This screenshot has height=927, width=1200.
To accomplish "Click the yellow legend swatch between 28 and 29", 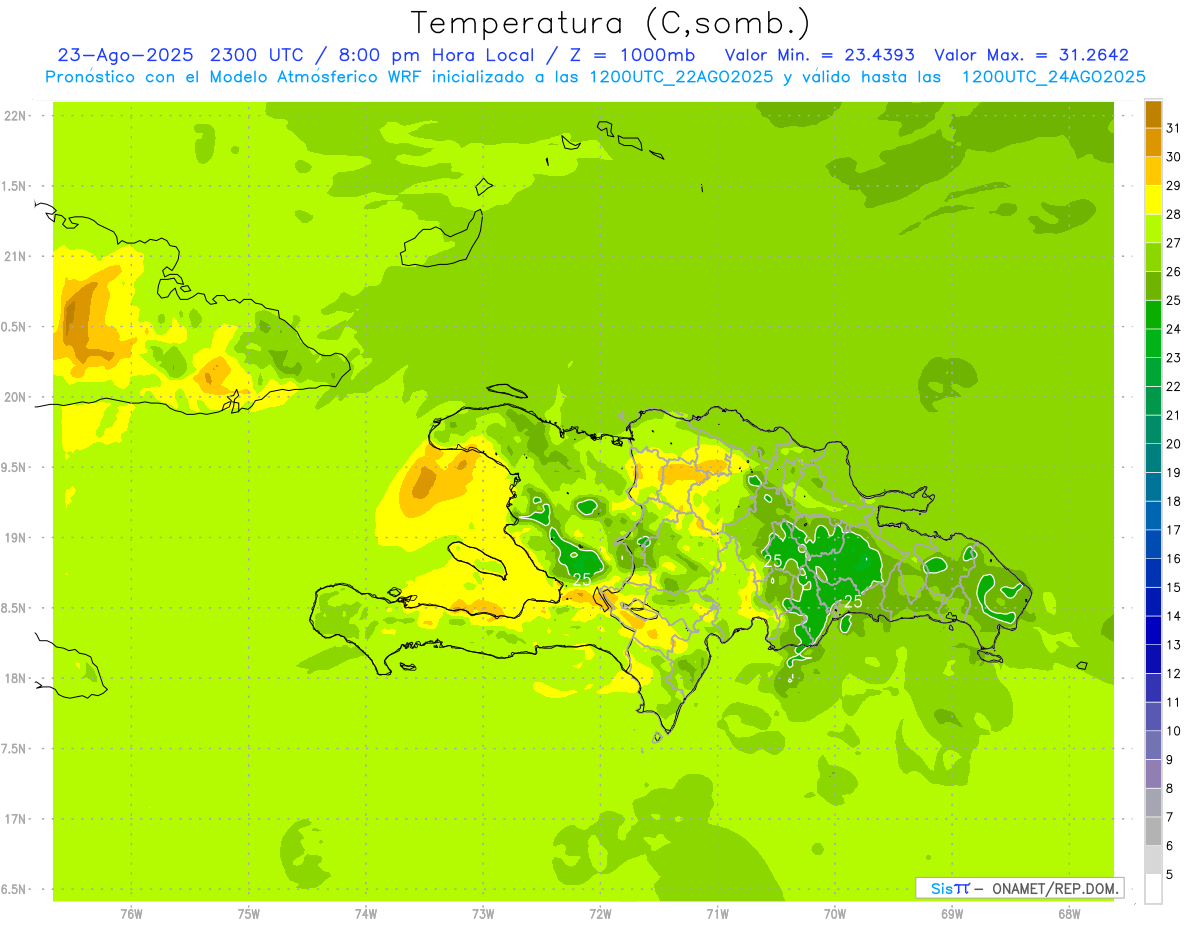I will (1153, 200).
